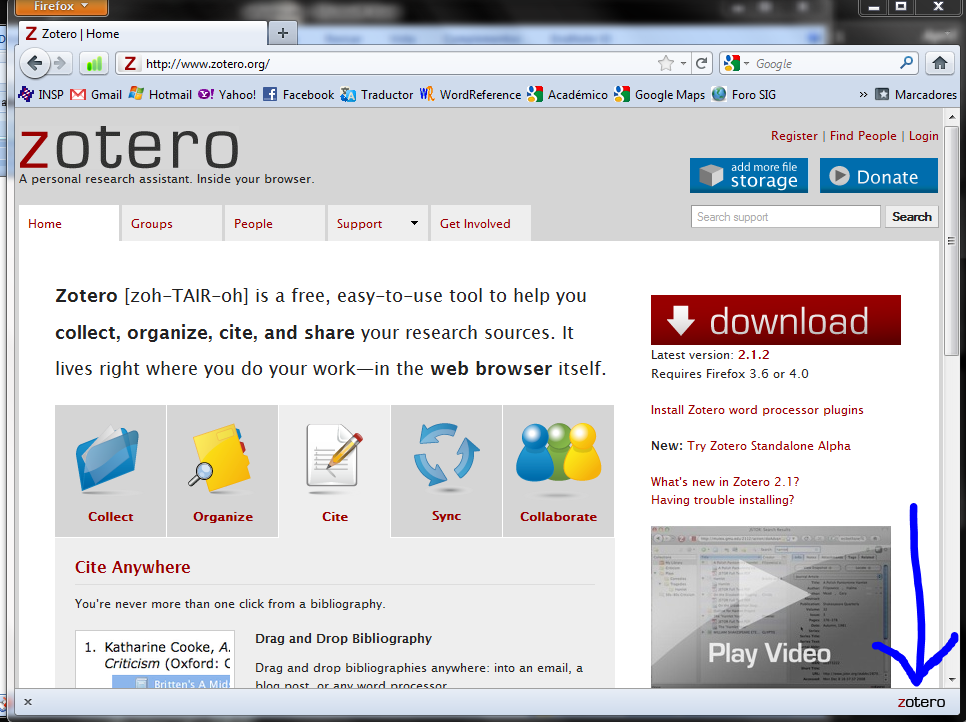Reload the page with refresh icon
This screenshot has height=722, width=966.
coord(701,63)
